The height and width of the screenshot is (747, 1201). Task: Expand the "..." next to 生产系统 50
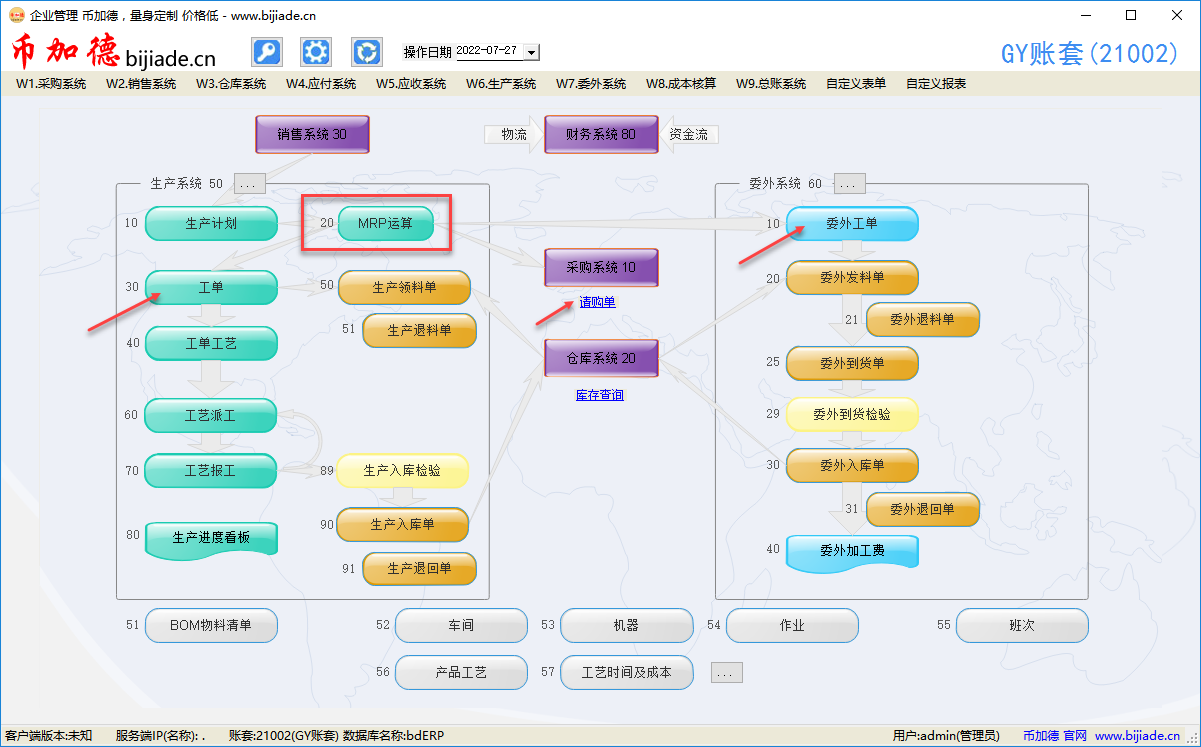point(248,183)
